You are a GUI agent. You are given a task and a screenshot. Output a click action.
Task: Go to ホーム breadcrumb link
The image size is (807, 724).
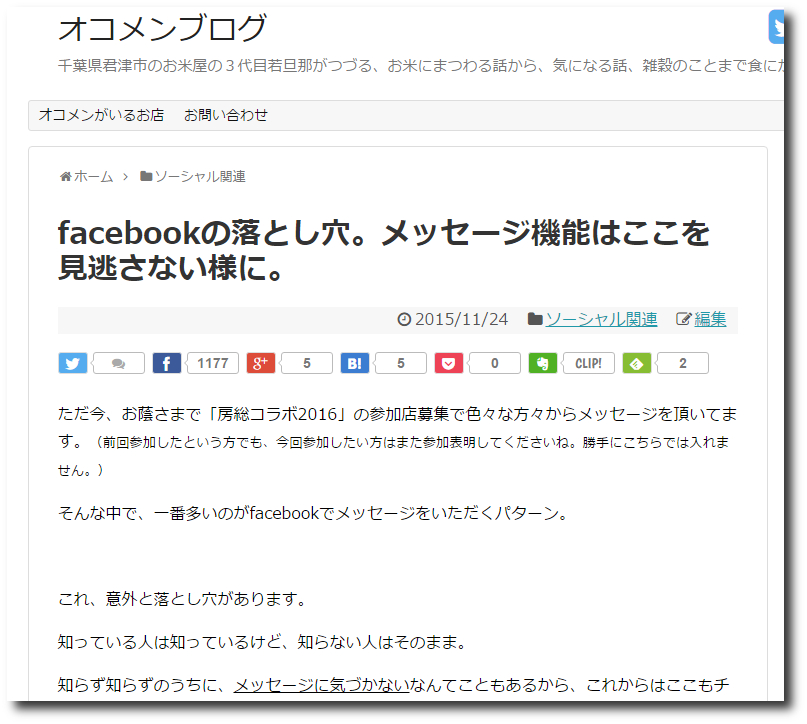93,176
